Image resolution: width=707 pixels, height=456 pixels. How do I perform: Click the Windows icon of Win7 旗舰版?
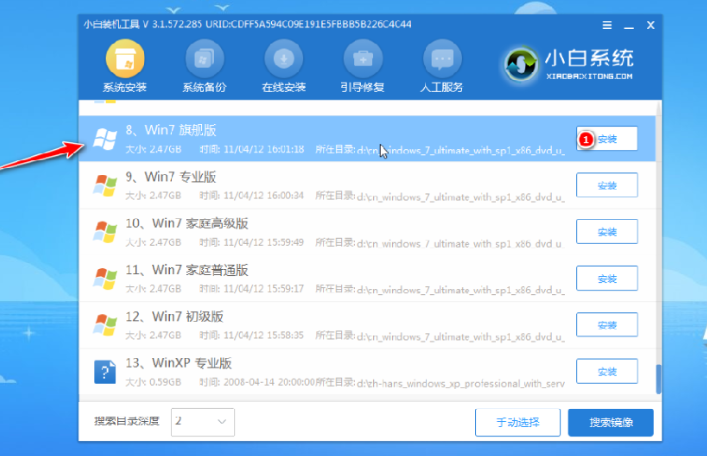click(x=105, y=139)
